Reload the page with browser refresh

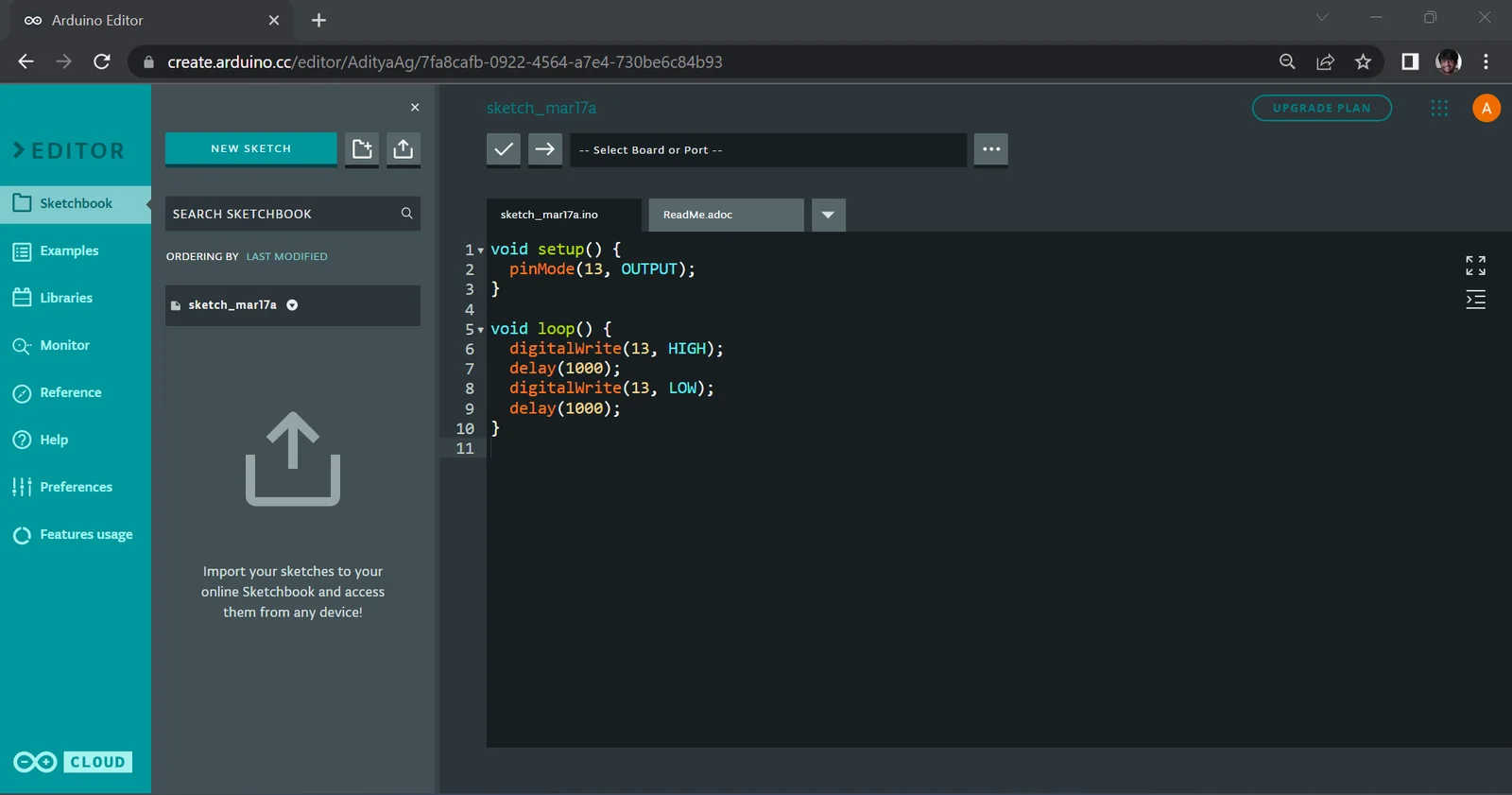[x=102, y=61]
